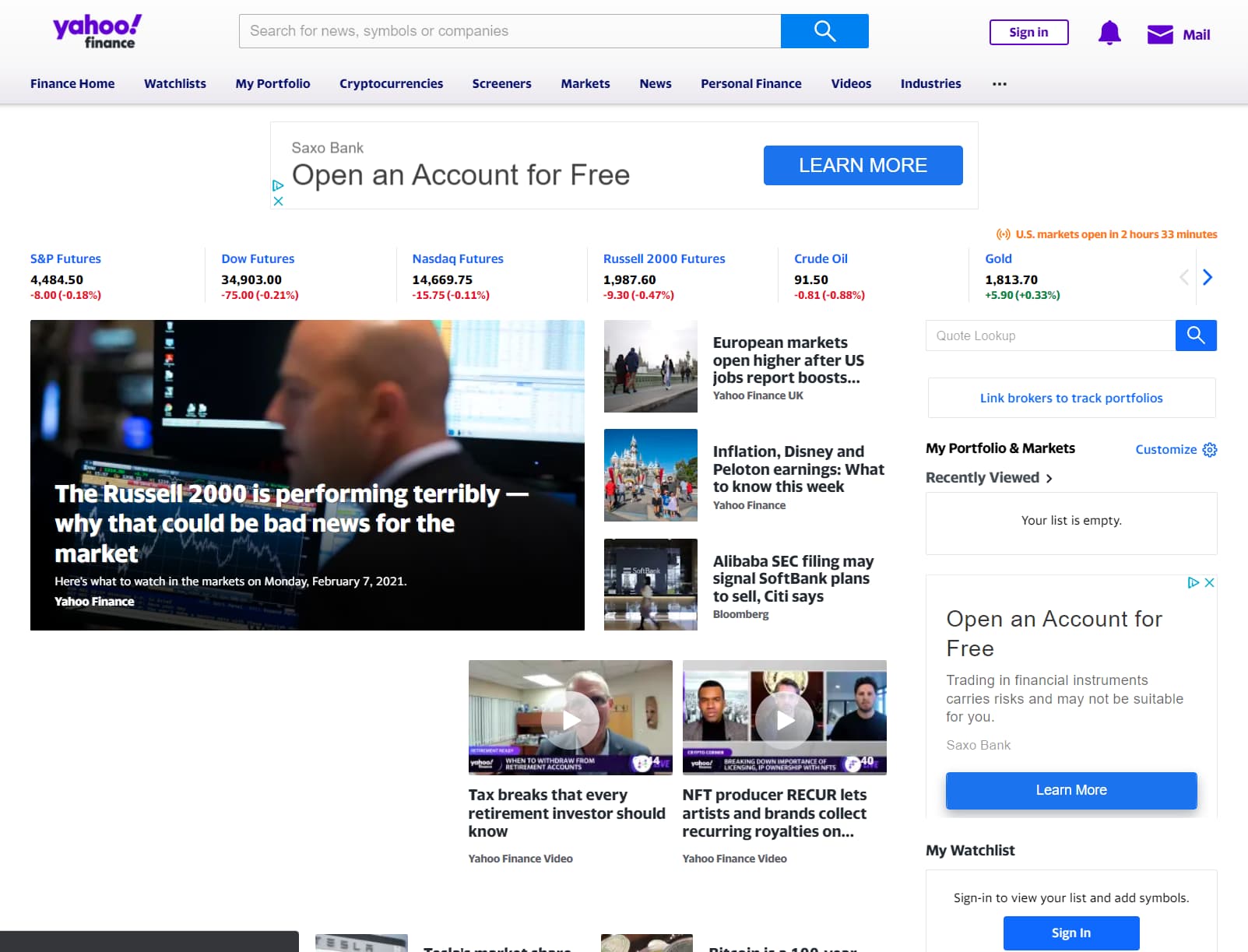The height and width of the screenshot is (952, 1248).
Task: Open Markets menu item
Action: pyautogui.click(x=585, y=83)
